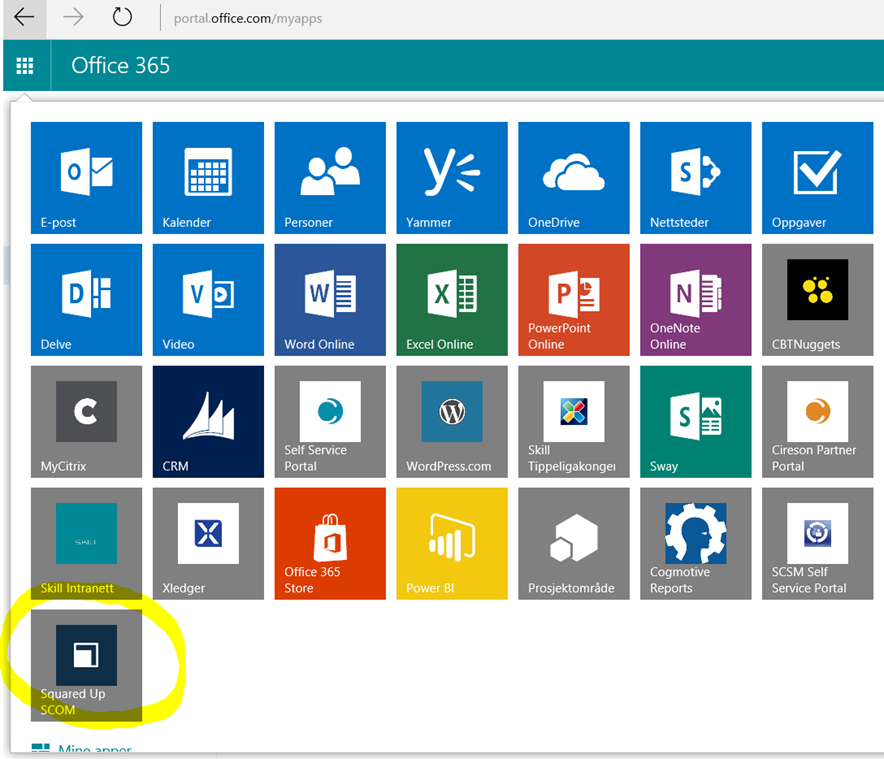Screen dimensions: 884x759
Task: Open the E-post mail tile
Action: click(x=86, y=178)
